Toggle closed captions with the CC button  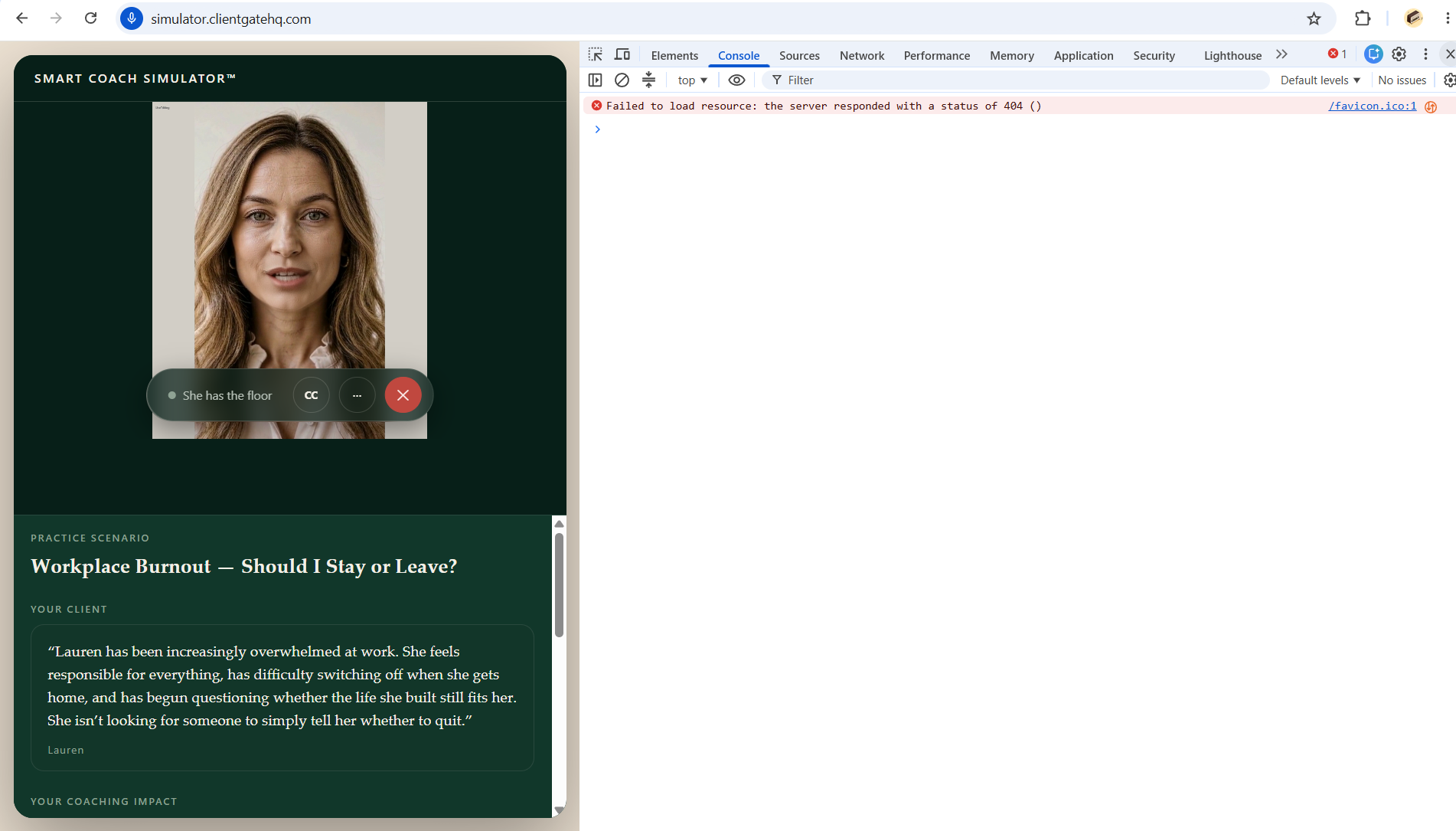pyautogui.click(x=311, y=395)
